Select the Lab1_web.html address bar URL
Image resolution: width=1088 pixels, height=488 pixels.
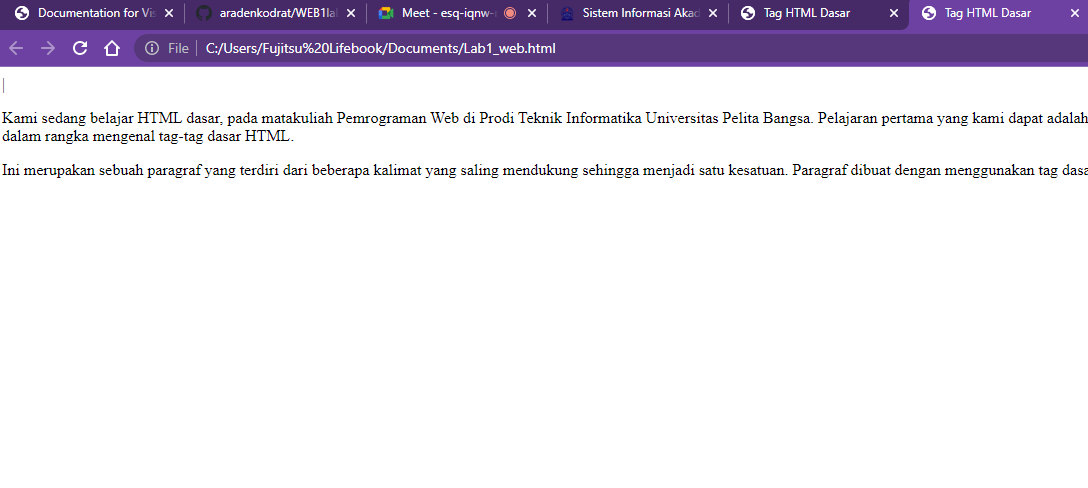coord(380,48)
